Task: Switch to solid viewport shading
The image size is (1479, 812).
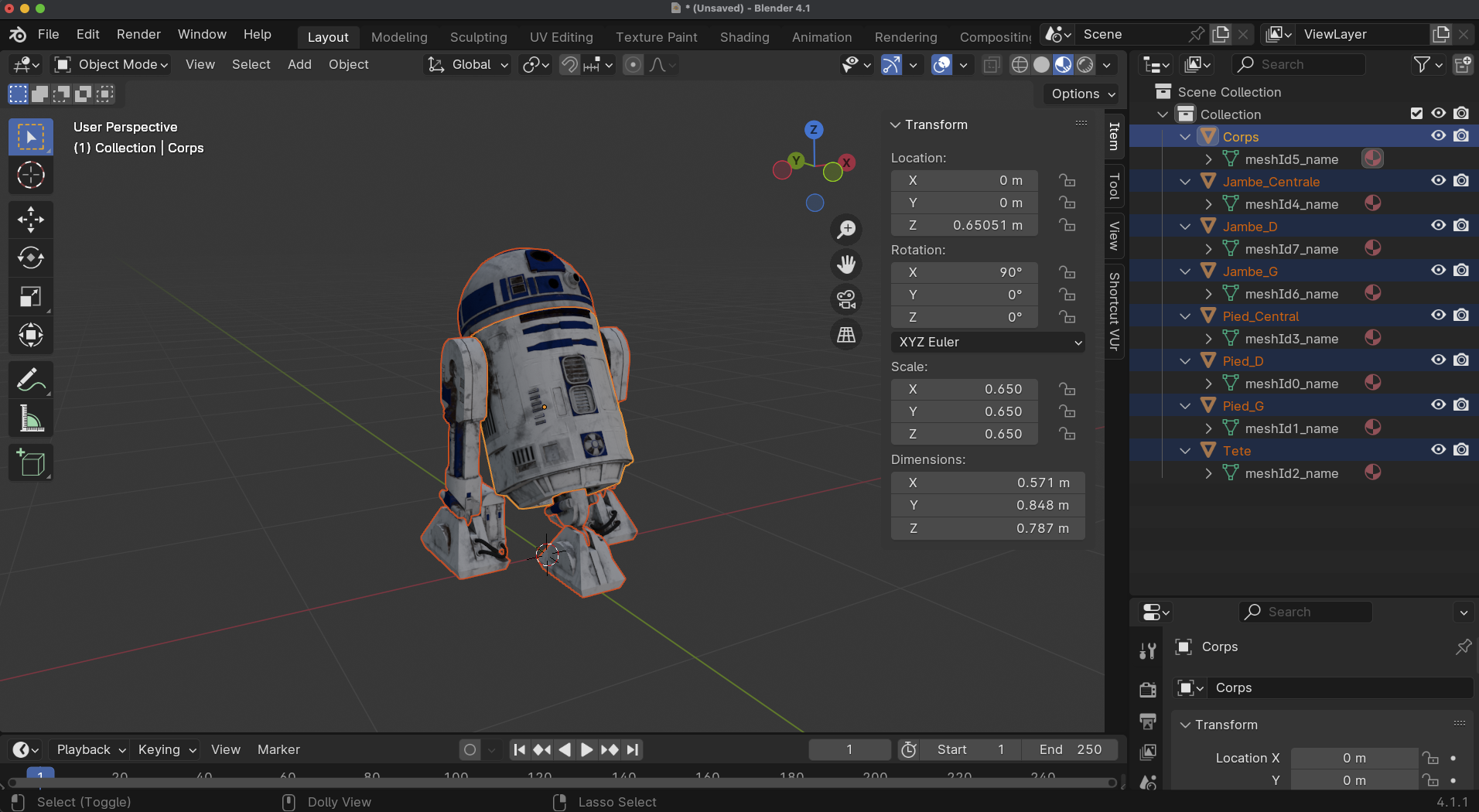Action: coord(1041,65)
